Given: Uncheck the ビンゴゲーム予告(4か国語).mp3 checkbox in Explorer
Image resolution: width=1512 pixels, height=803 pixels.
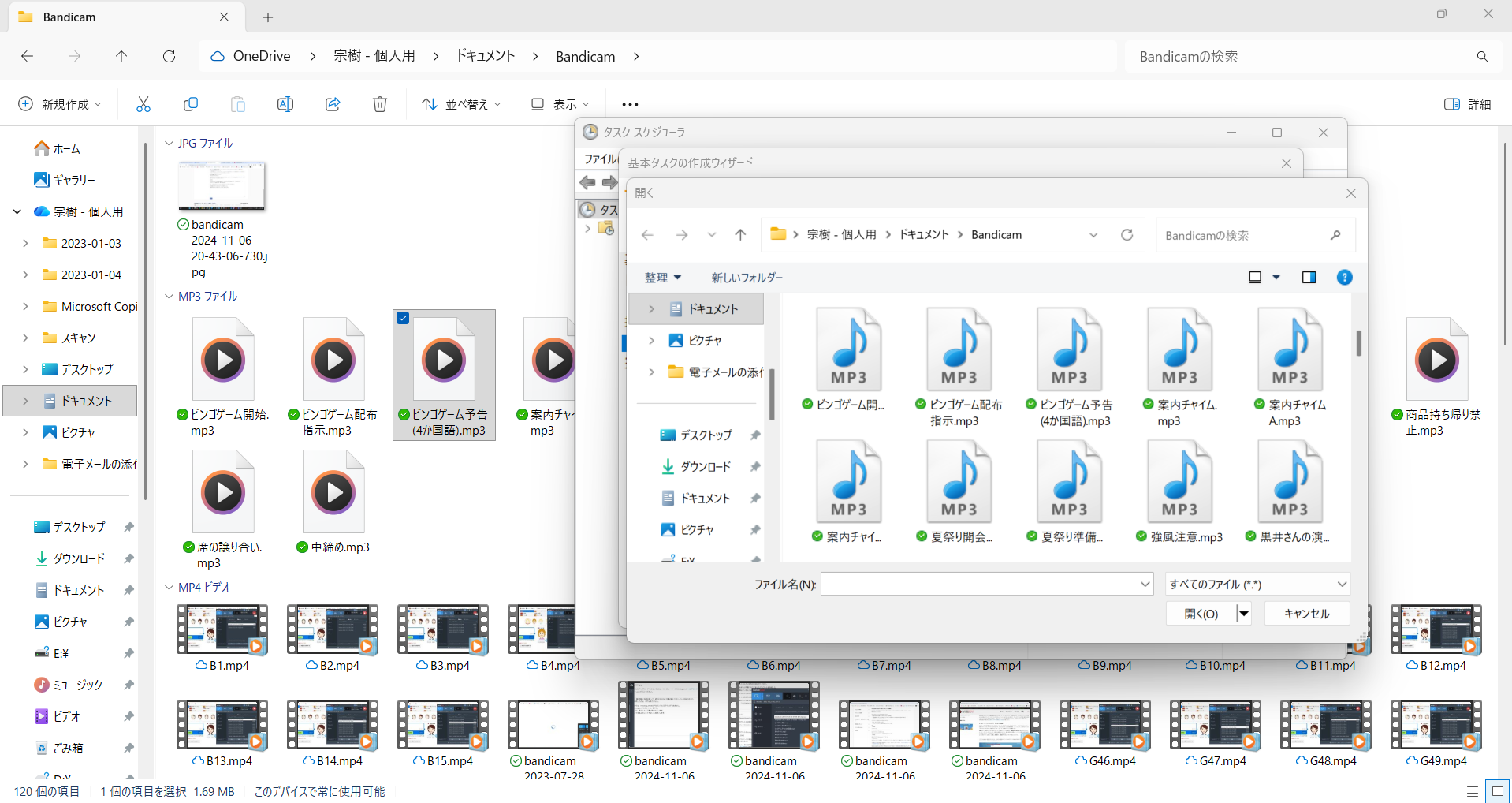Looking at the screenshot, I should click(403, 319).
